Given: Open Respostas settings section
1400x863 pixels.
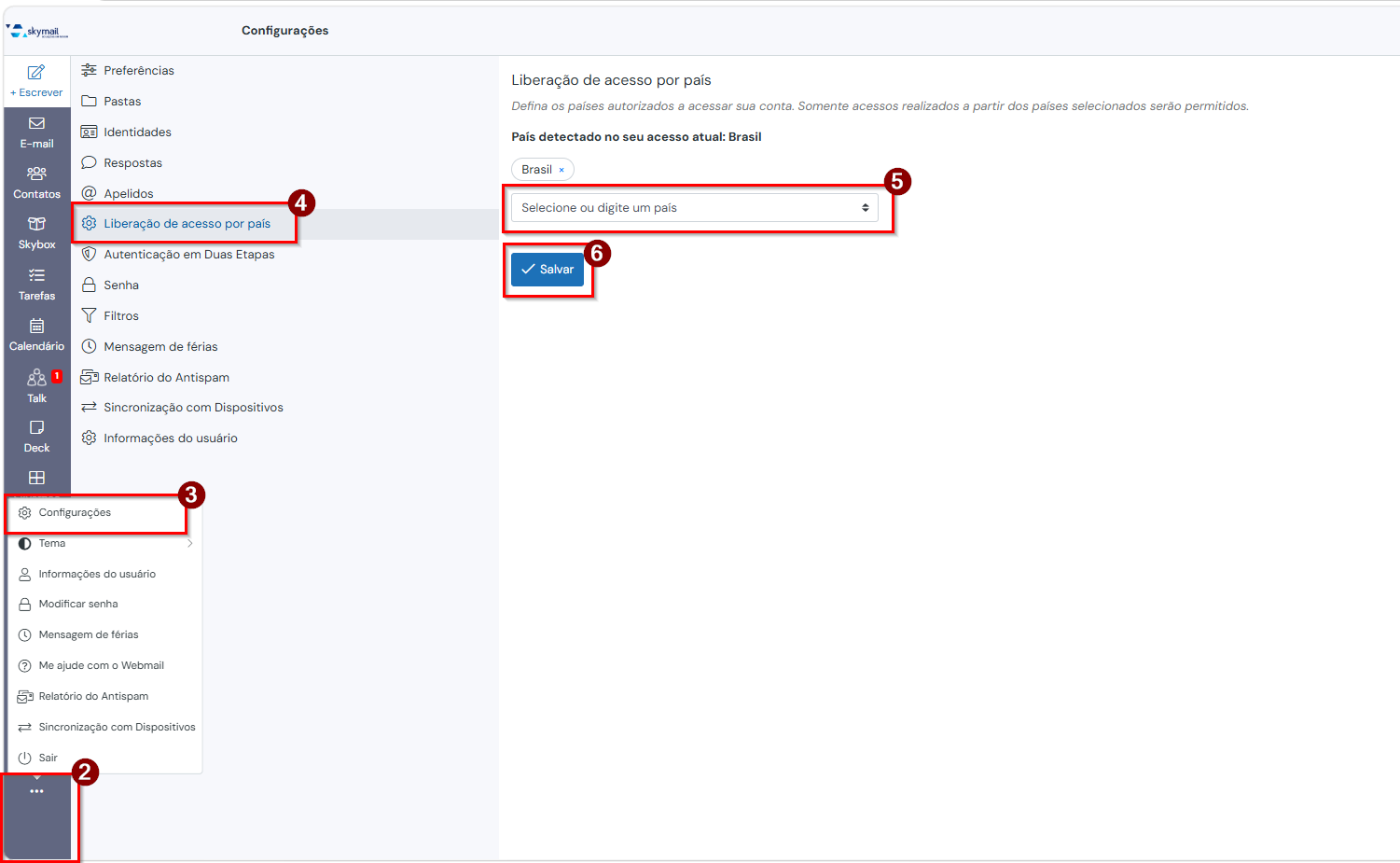Looking at the screenshot, I should coord(285,163).
